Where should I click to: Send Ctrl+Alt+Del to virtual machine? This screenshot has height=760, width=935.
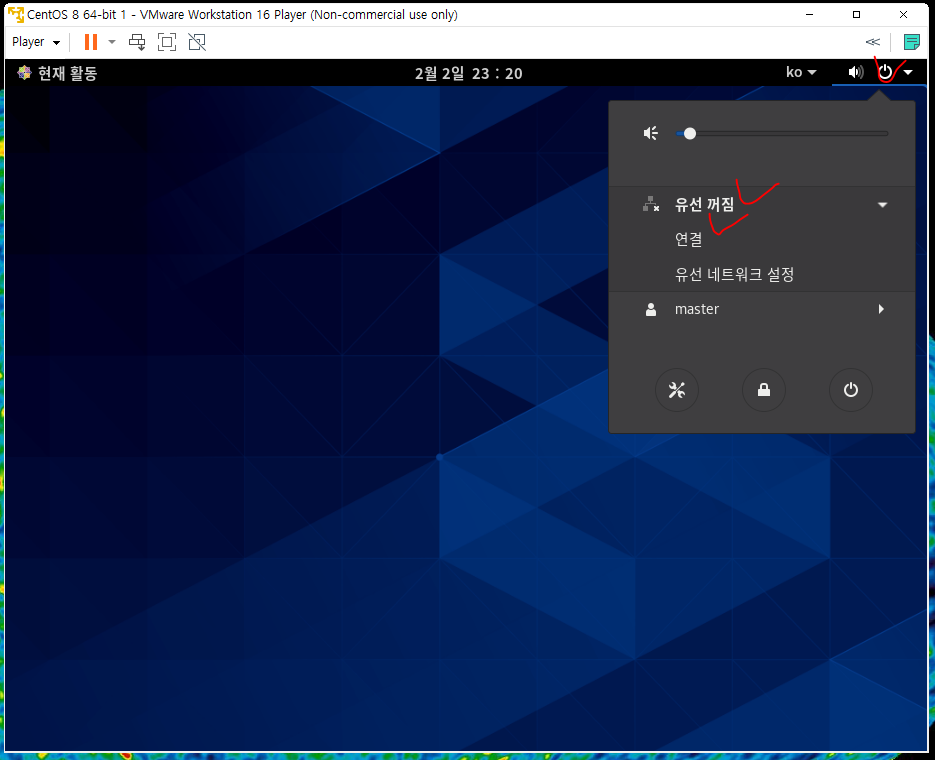tap(137, 42)
